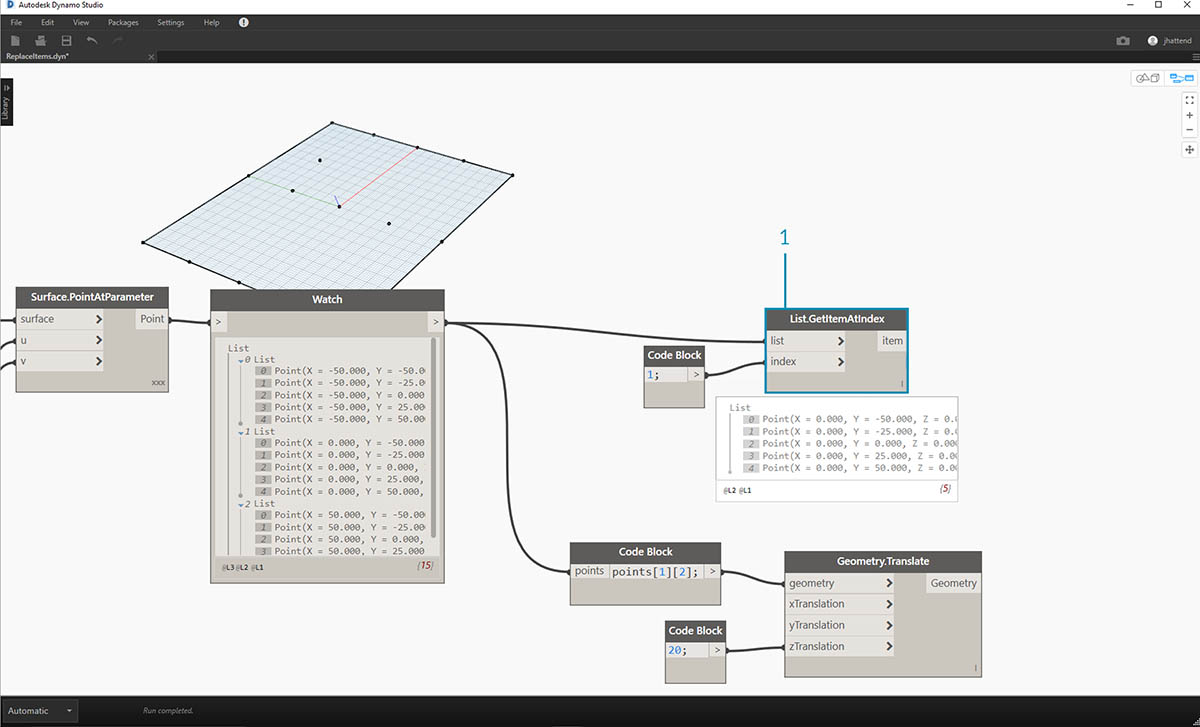Screen dimensions: 1200x727
Task: Click the New file toolbar icon
Action: [x=15, y=41]
